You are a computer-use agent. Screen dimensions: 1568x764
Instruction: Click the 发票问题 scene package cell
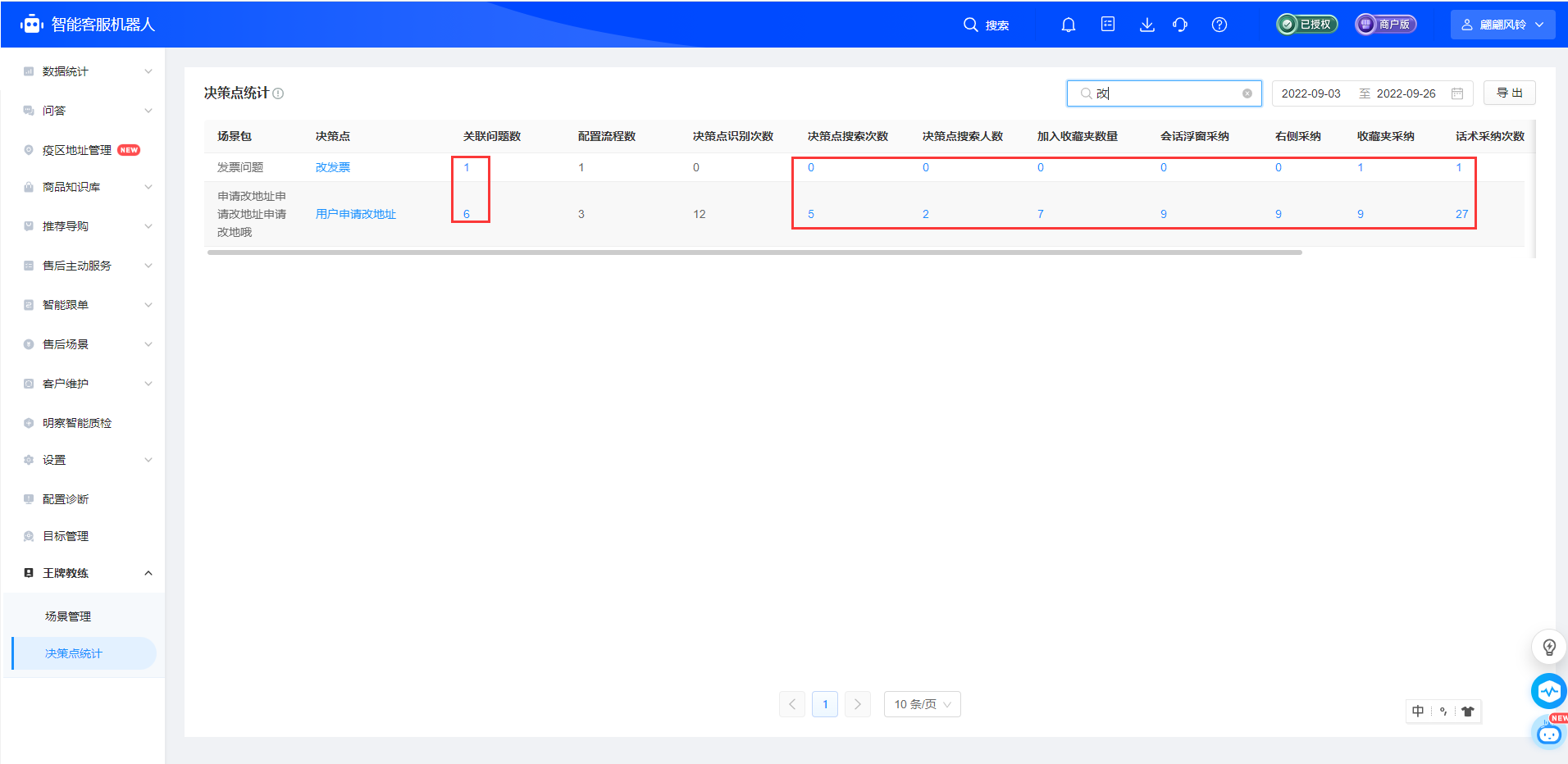coord(240,167)
